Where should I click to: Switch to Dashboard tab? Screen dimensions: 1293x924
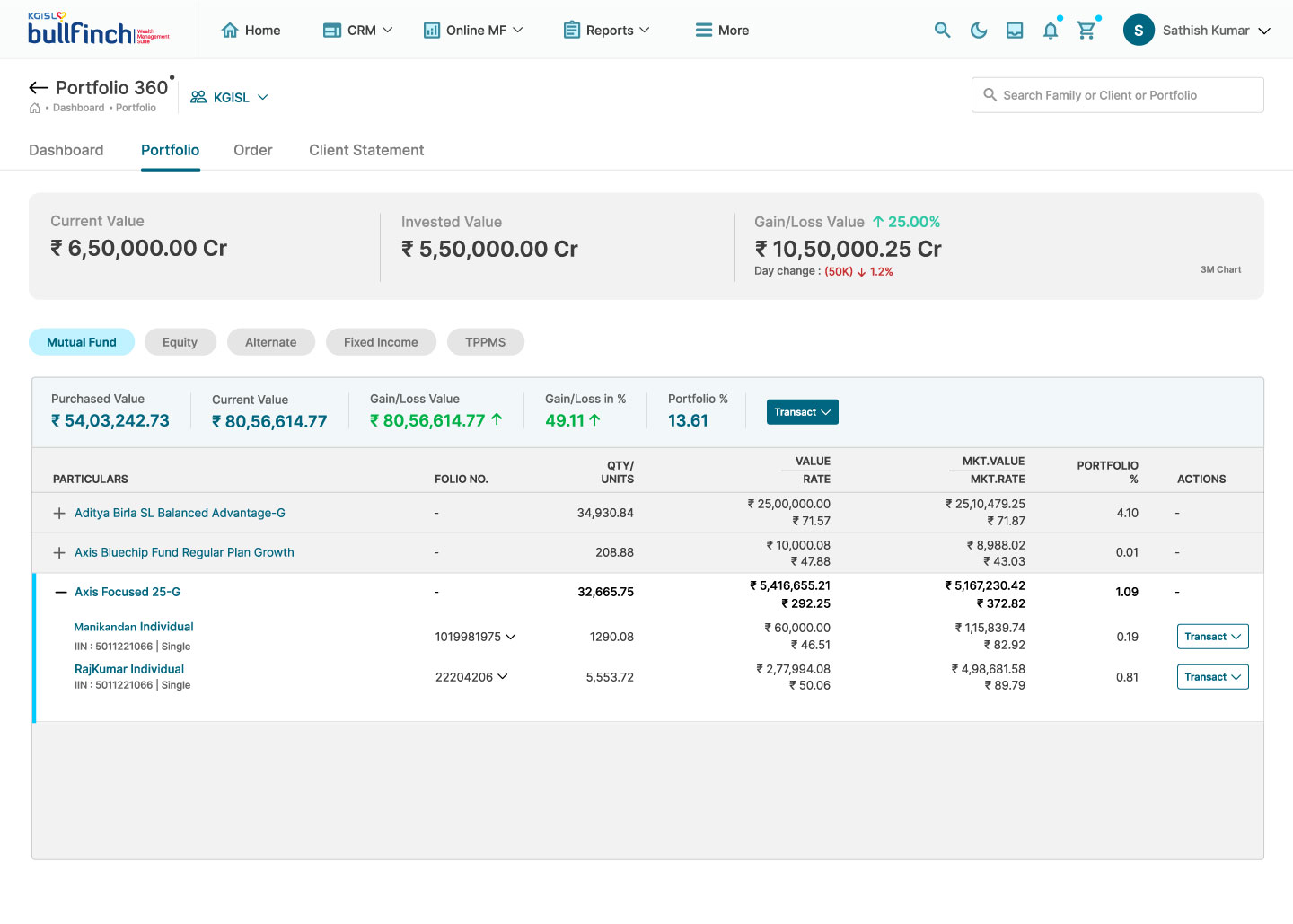(66, 150)
